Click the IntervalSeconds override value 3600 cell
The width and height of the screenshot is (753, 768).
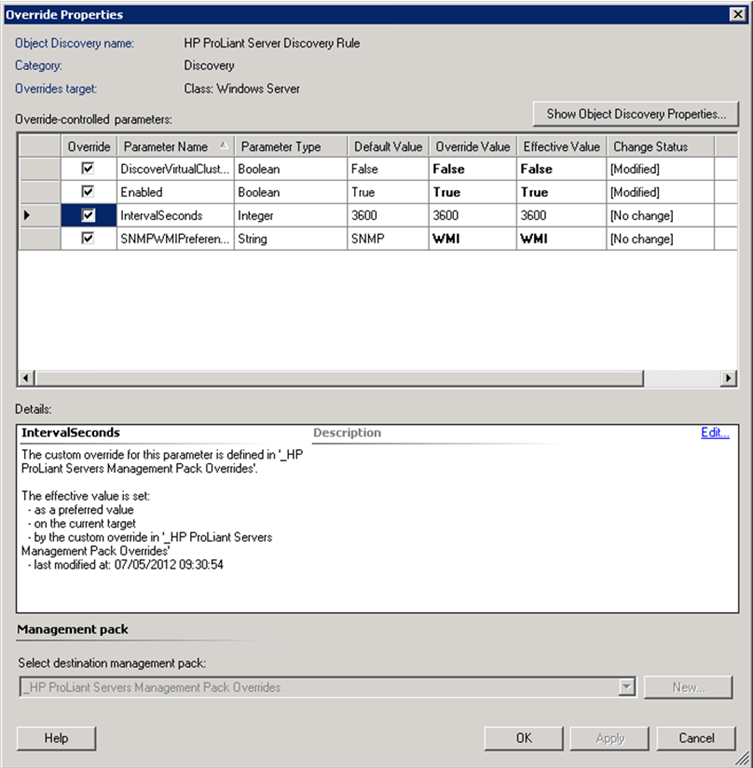472,215
